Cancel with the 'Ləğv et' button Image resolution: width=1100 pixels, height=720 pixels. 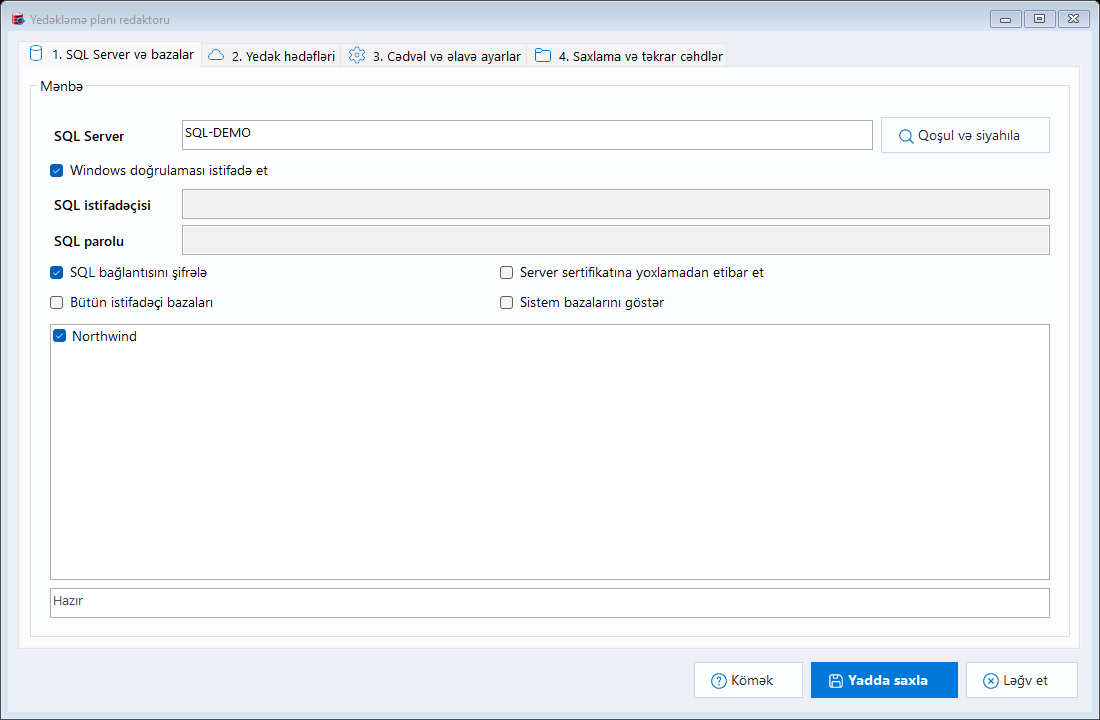[1021, 680]
